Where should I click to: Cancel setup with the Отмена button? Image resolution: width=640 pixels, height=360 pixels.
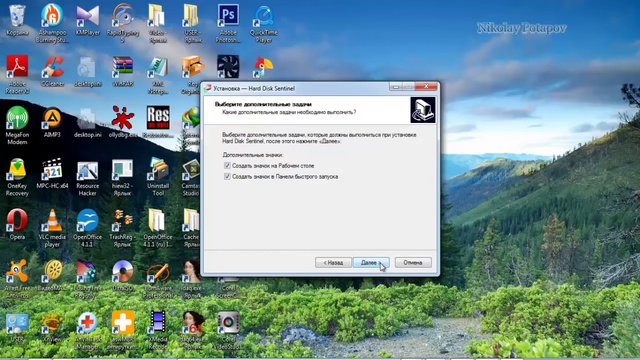click(413, 262)
